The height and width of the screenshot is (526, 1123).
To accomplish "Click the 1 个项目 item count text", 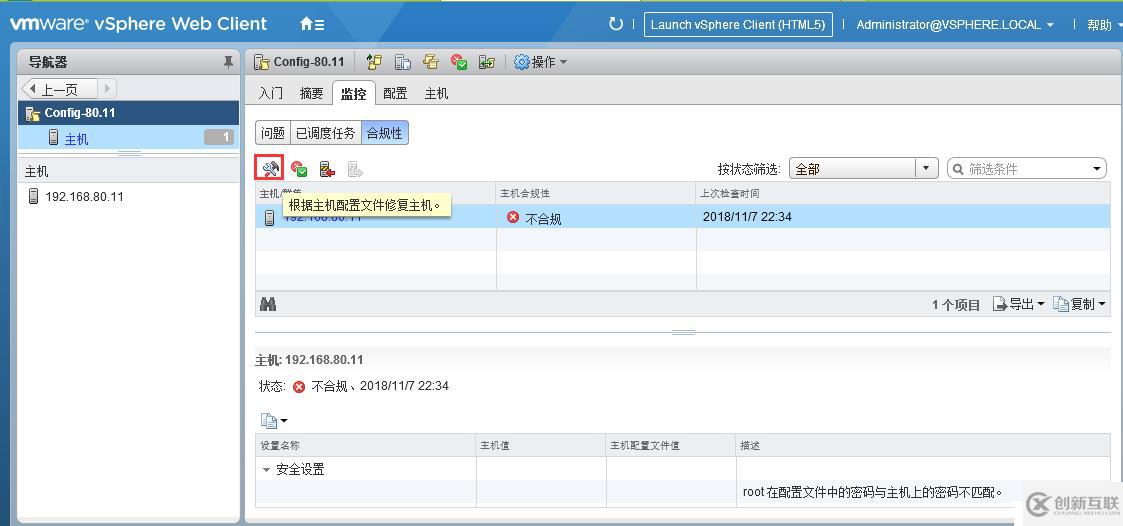I will 956,305.
